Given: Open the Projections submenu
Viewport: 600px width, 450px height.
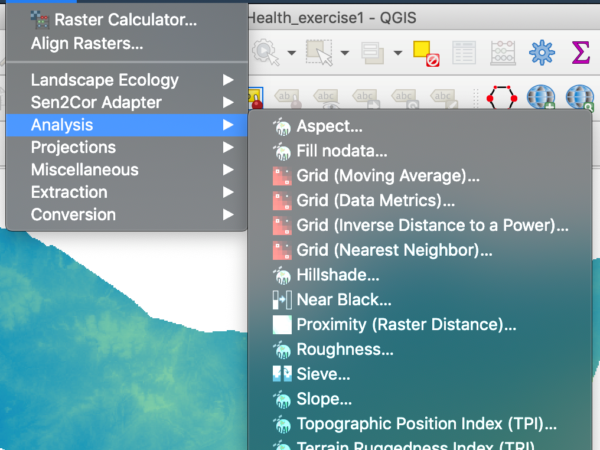Looking at the screenshot, I should 127,147.
